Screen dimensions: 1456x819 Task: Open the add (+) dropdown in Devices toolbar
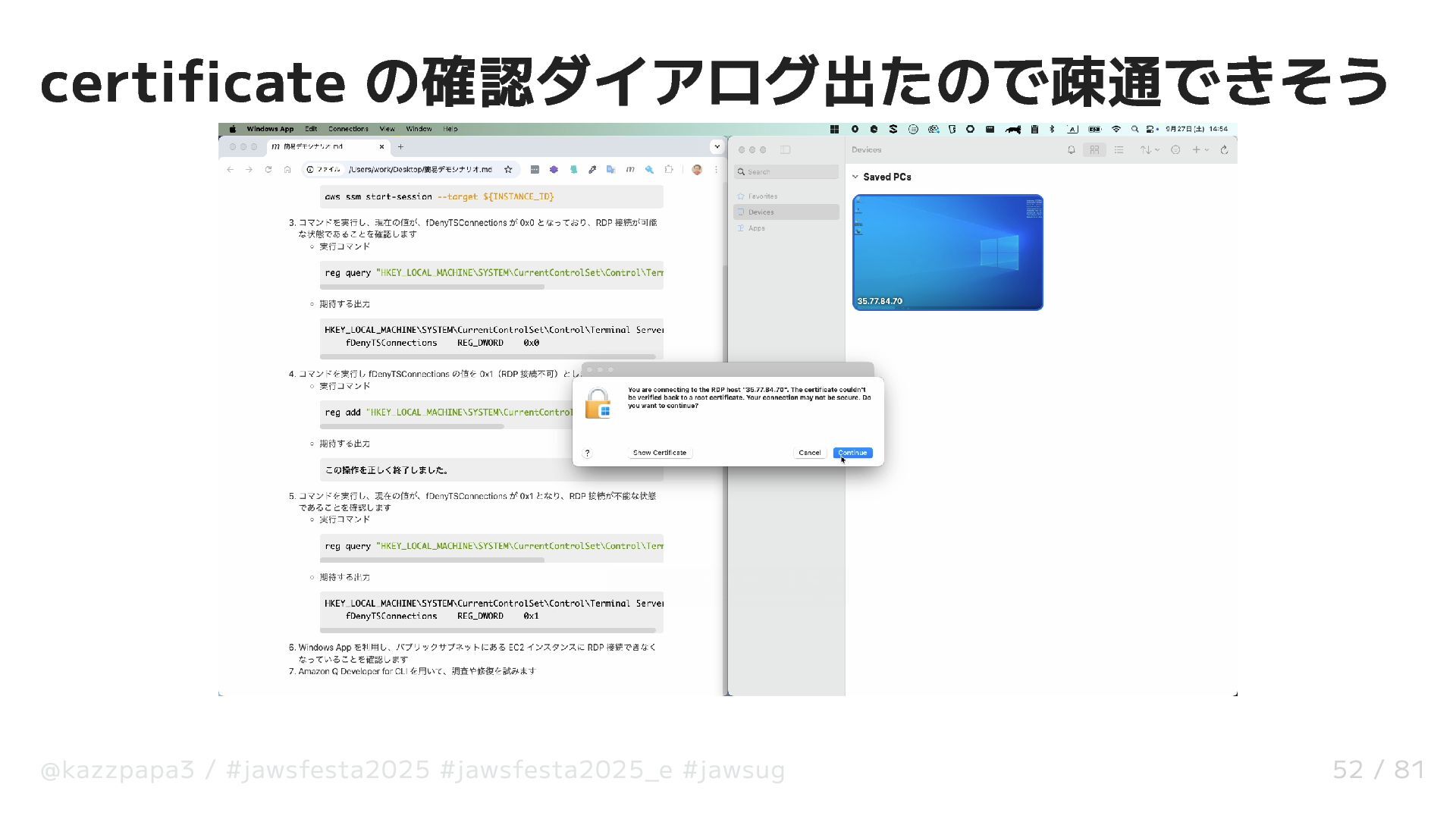point(1200,150)
